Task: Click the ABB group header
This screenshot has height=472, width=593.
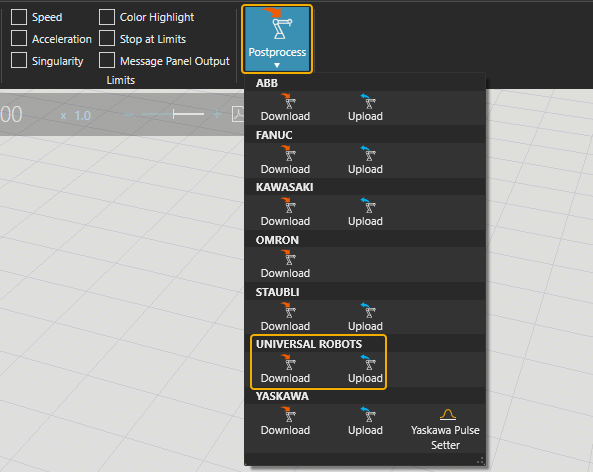Action: click(267, 83)
